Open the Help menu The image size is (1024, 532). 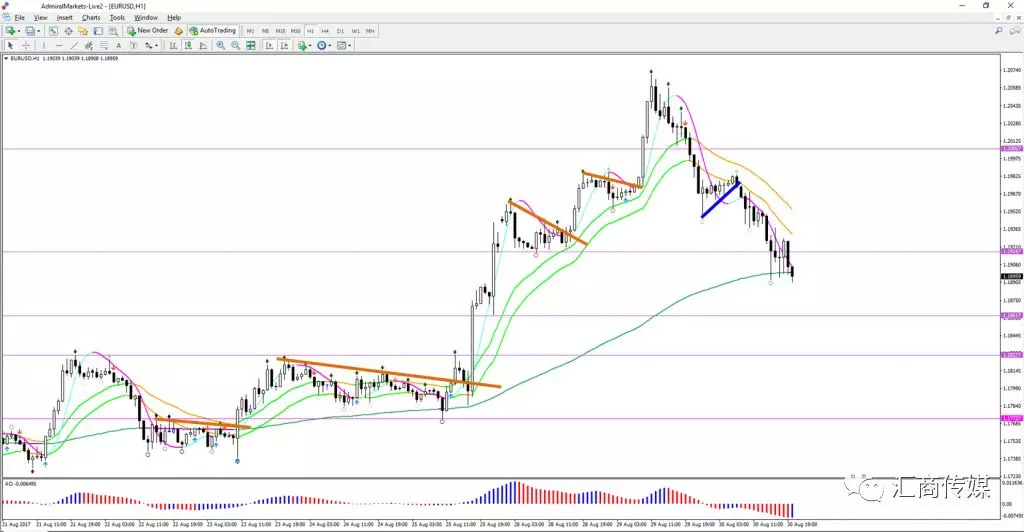[174, 18]
